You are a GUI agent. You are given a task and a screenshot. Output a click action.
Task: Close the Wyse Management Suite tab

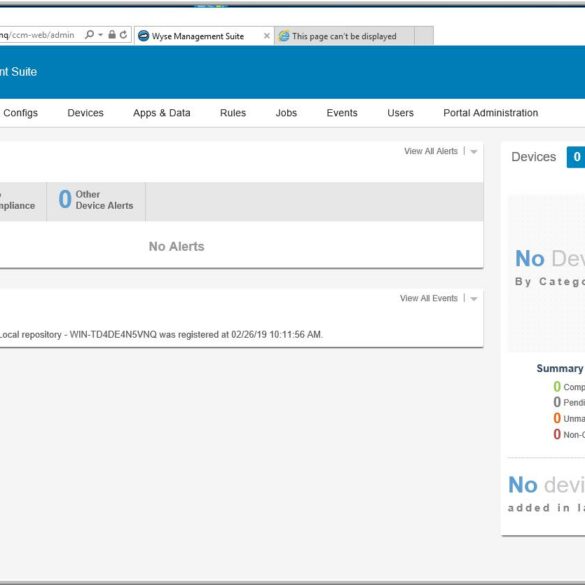(266, 36)
